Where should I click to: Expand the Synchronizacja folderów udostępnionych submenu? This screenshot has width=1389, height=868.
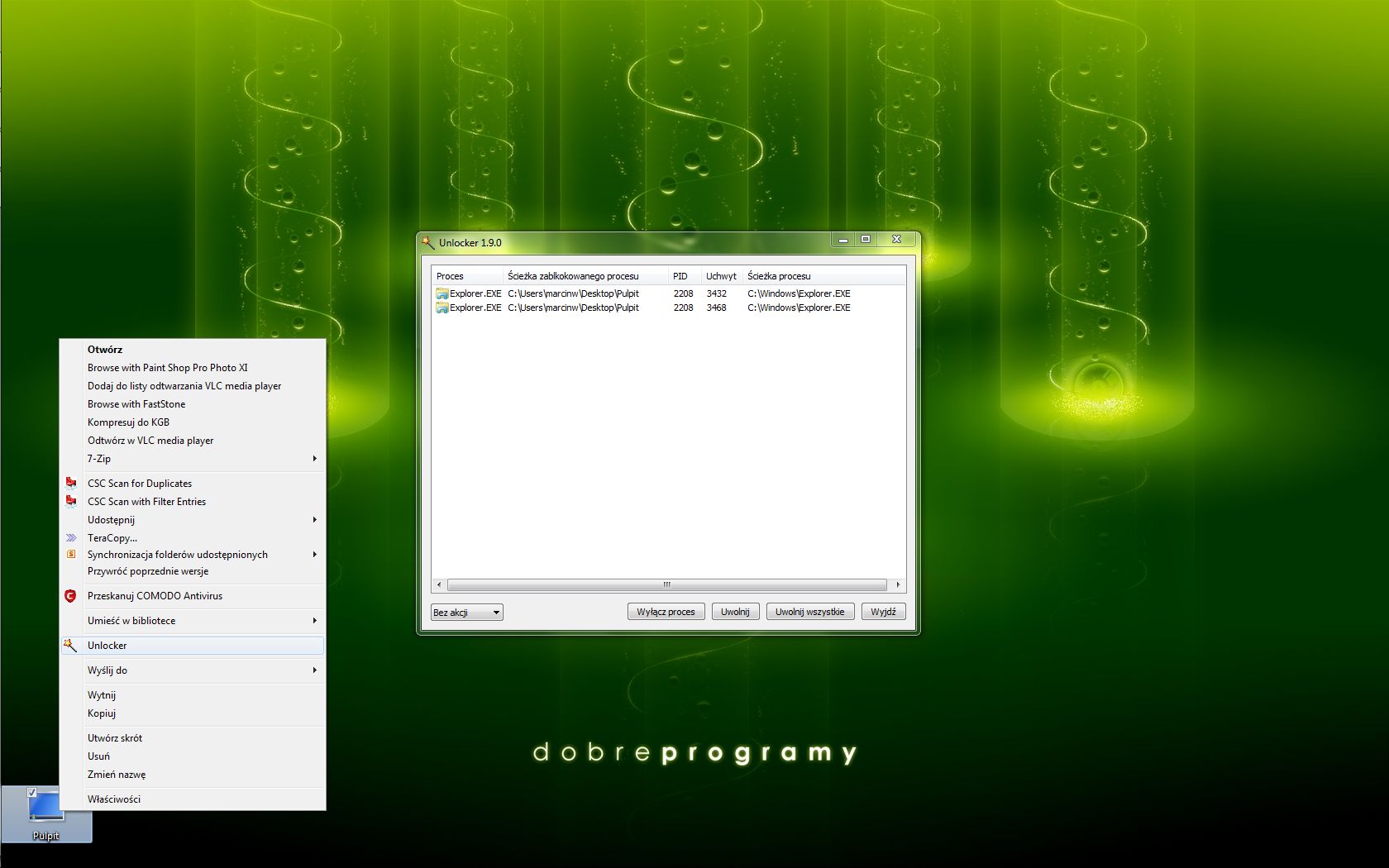click(x=315, y=555)
